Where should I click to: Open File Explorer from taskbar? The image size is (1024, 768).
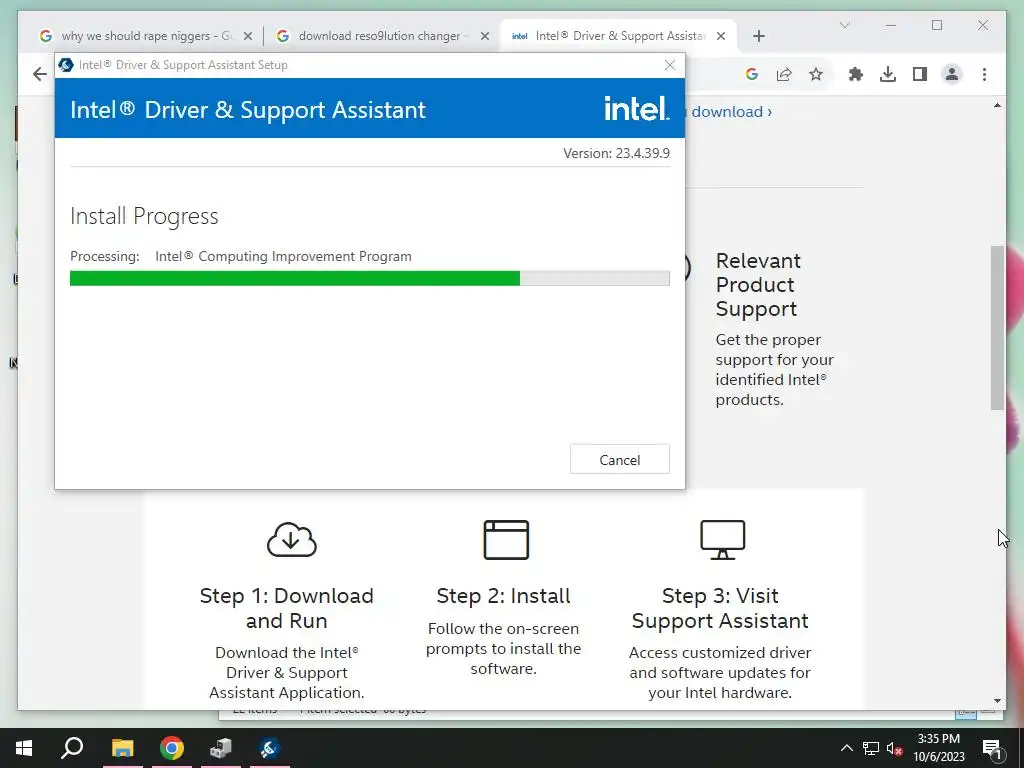click(x=122, y=748)
